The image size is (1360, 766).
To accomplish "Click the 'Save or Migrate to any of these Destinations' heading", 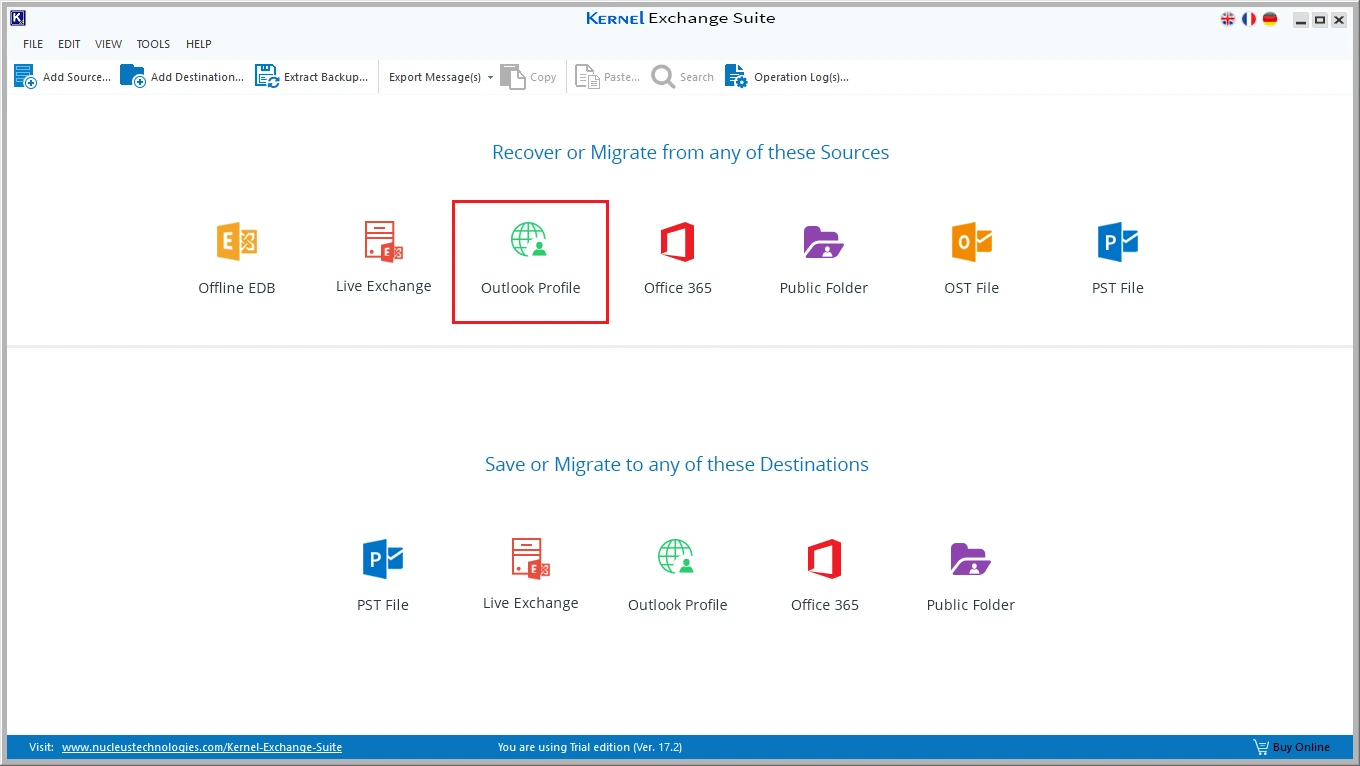I will [x=677, y=465].
